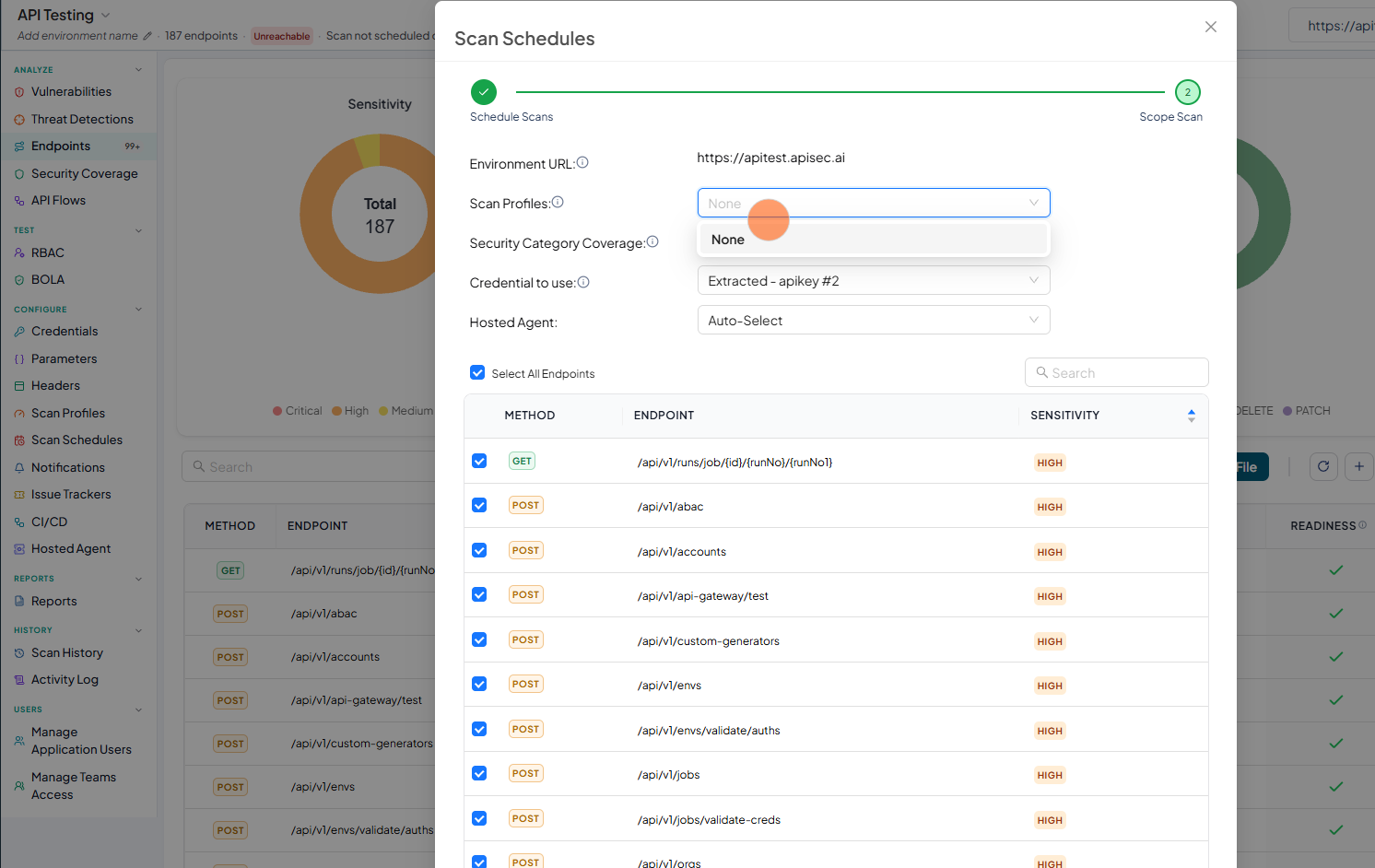The height and width of the screenshot is (868, 1375).
Task: Collapse the CONFIGURE sidebar section
Action: tap(139, 310)
